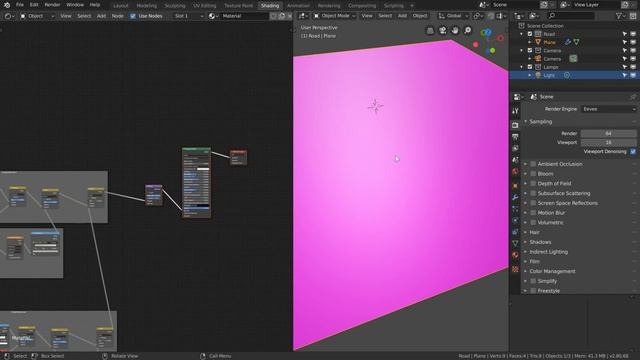Open the Modifier properties wrench tab
The image size is (640, 360).
pos(515,198)
